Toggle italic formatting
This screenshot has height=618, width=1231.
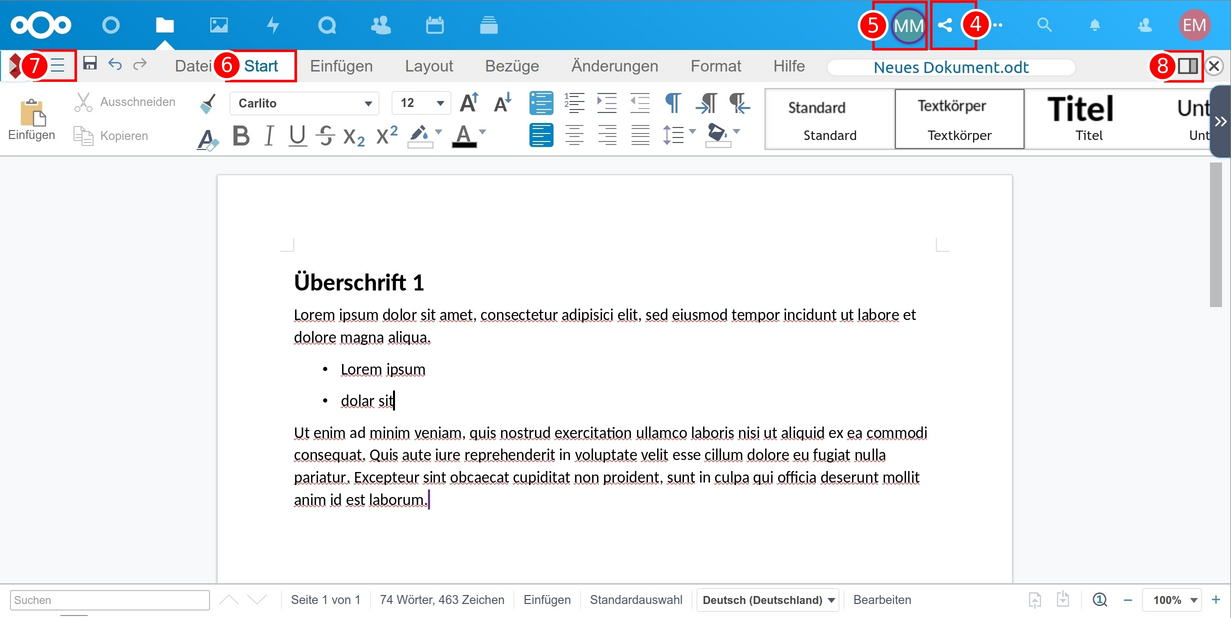(268, 137)
